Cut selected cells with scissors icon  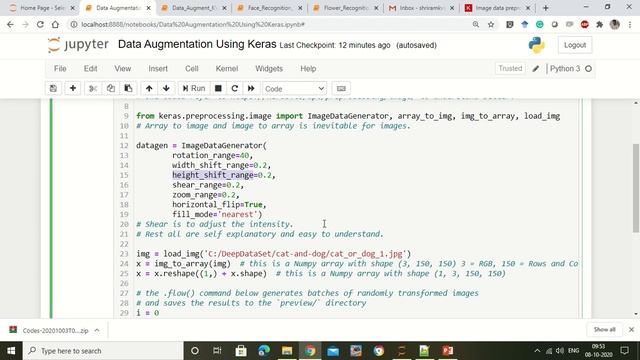click(93, 89)
